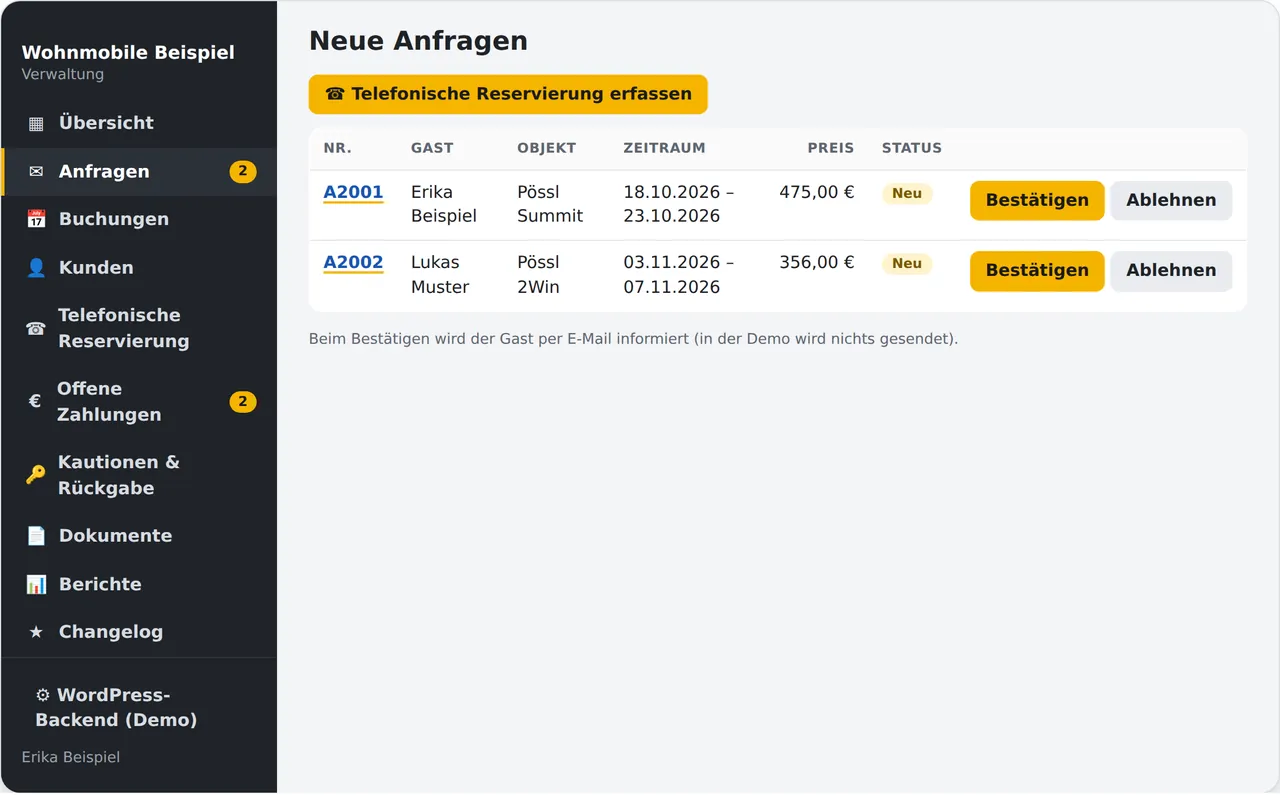Click the Changelog star icon
This screenshot has height=795, width=1280.
click(36, 632)
